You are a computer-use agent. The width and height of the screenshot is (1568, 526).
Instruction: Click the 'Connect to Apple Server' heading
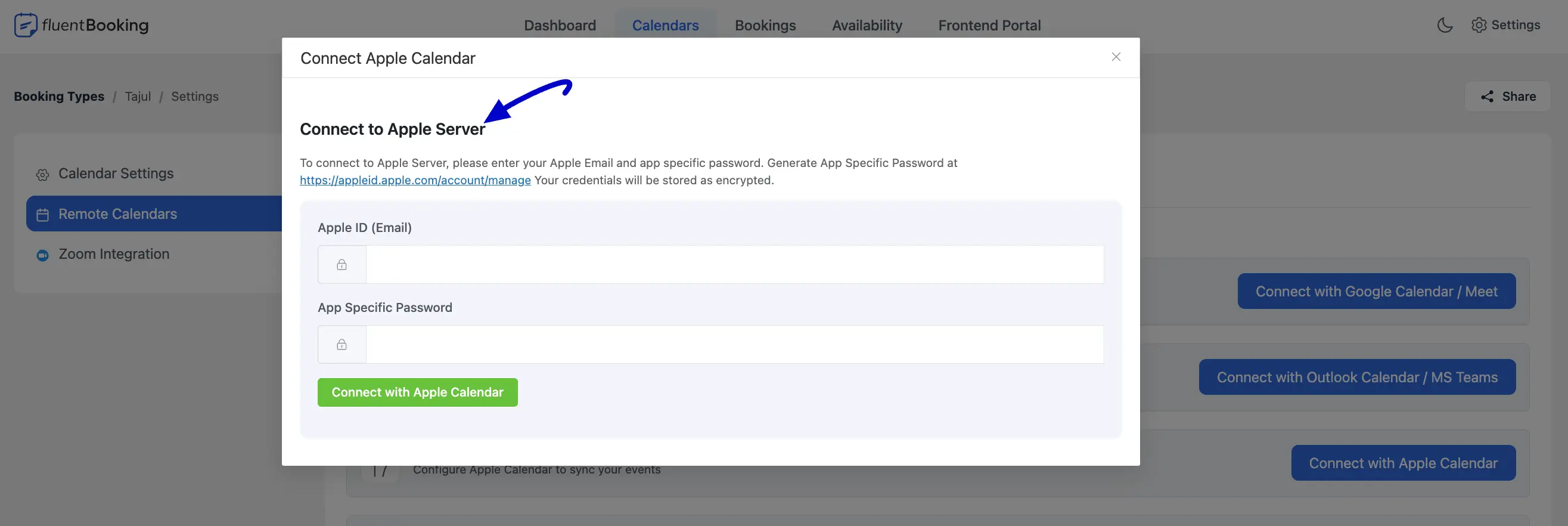pos(392,129)
